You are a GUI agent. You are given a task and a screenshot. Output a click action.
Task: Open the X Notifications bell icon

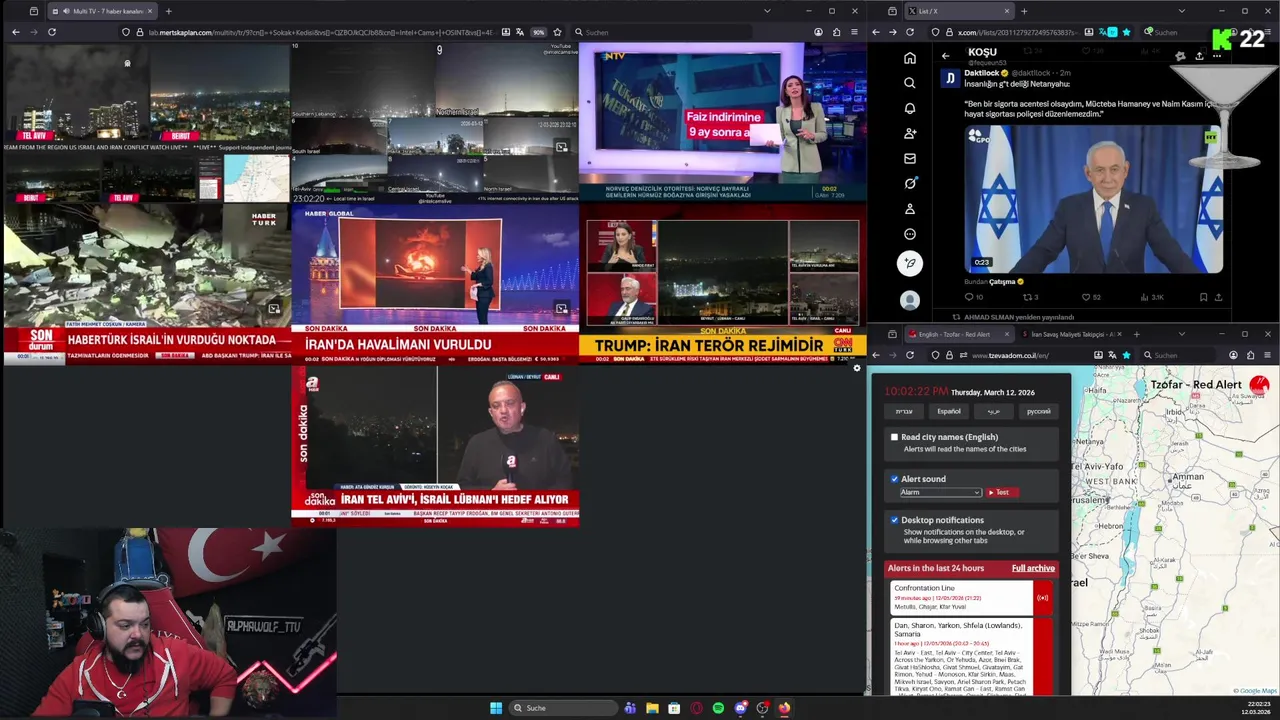[x=909, y=108]
